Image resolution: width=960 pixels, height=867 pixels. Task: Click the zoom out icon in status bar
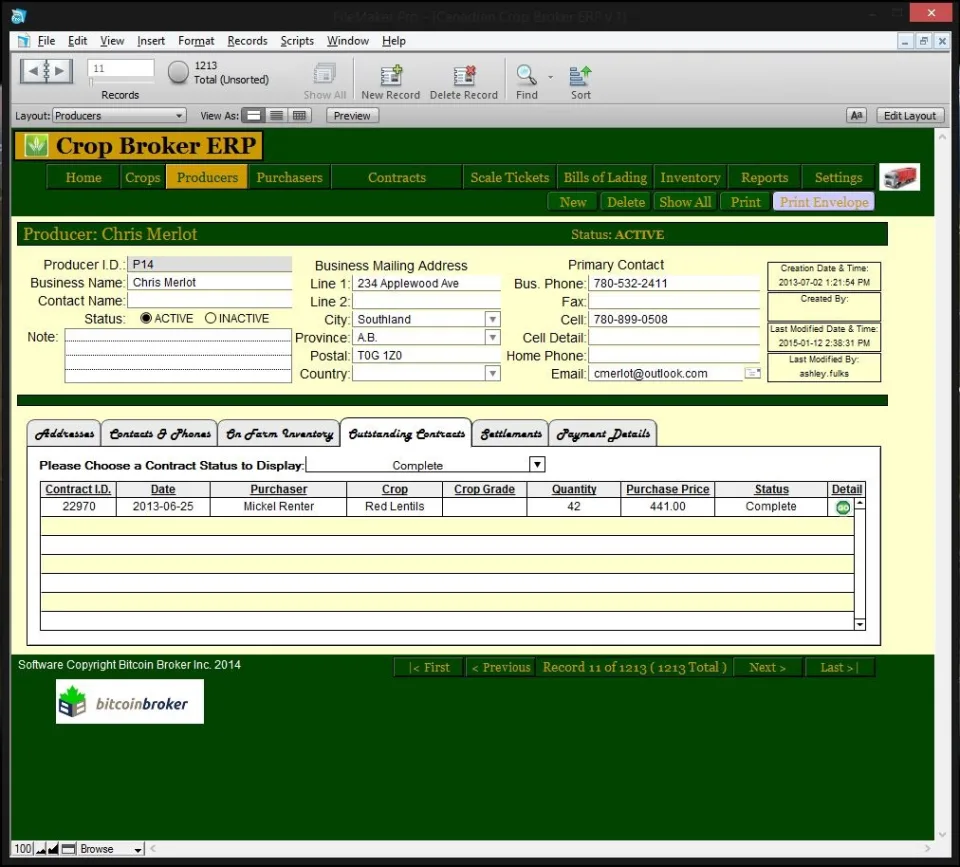[x=40, y=849]
